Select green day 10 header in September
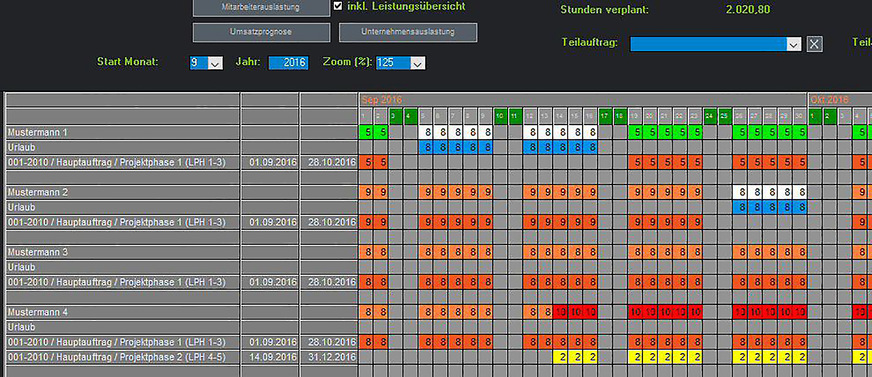Image resolution: width=872 pixels, height=377 pixels. pyautogui.click(x=501, y=116)
